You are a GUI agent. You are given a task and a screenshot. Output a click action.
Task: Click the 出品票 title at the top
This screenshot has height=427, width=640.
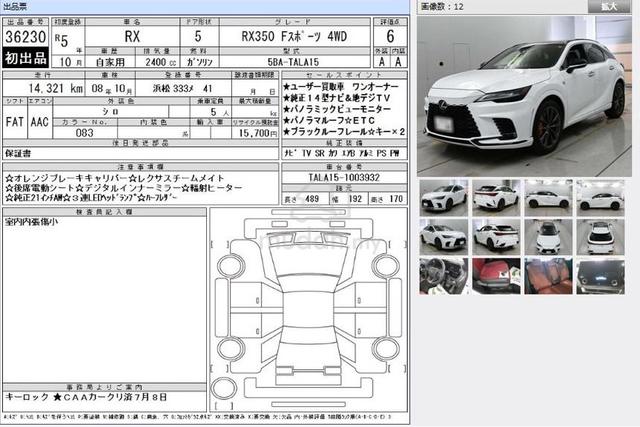click(15, 6)
